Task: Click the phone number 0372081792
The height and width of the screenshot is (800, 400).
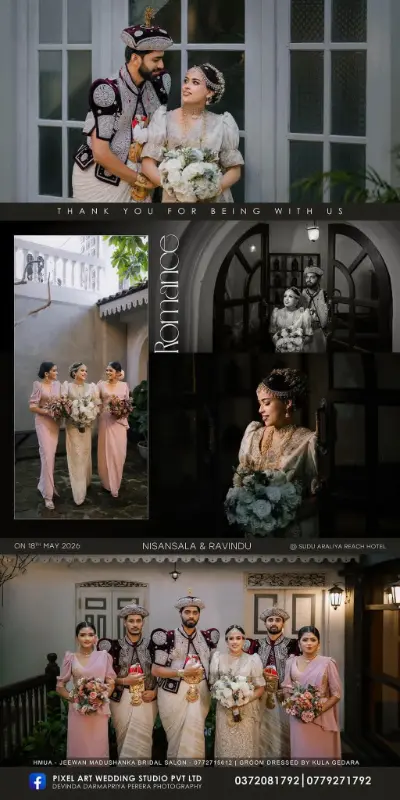Action: pyautogui.click(x=267, y=781)
